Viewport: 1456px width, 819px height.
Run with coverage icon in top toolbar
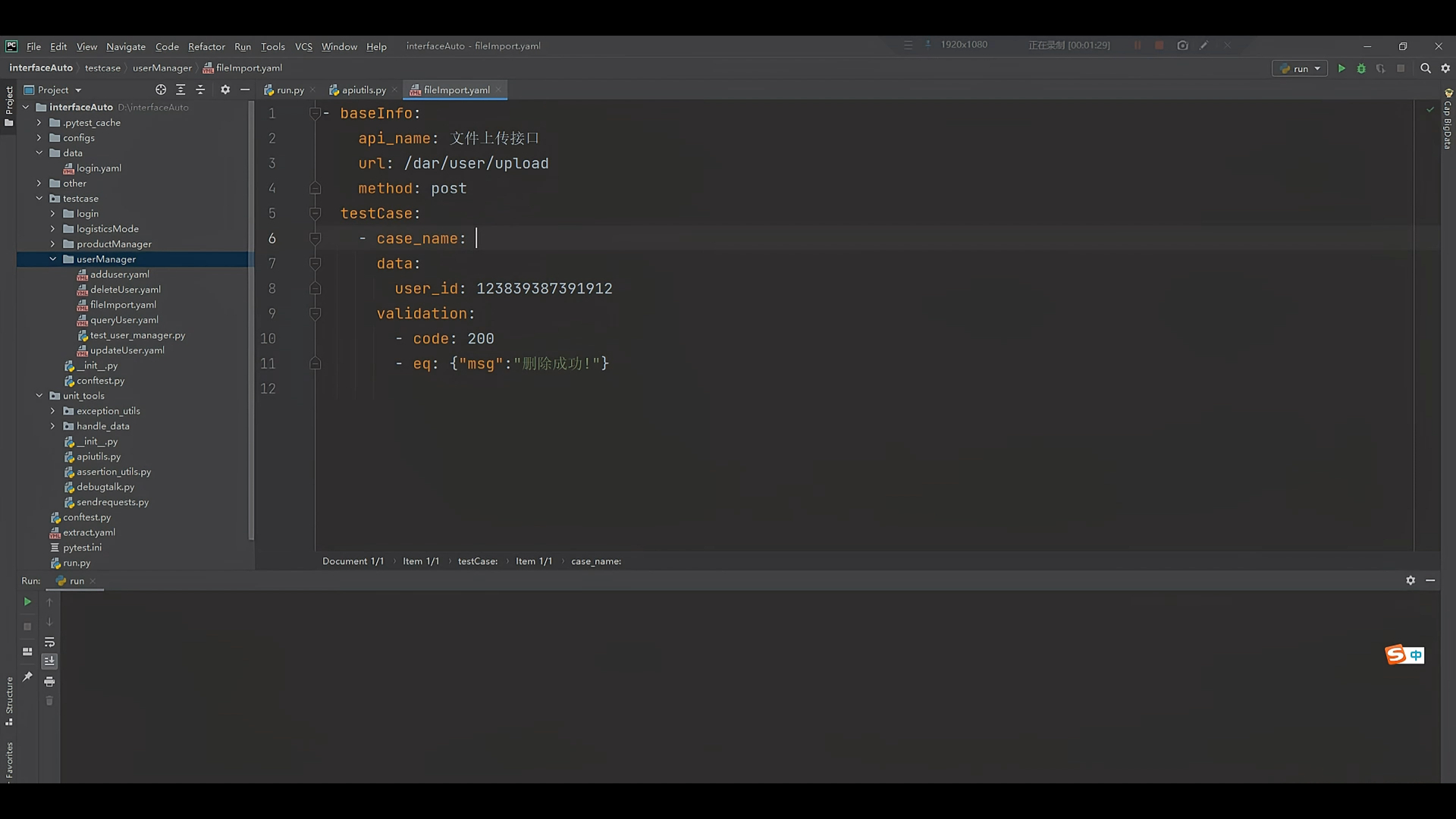pyautogui.click(x=1381, y=68)
